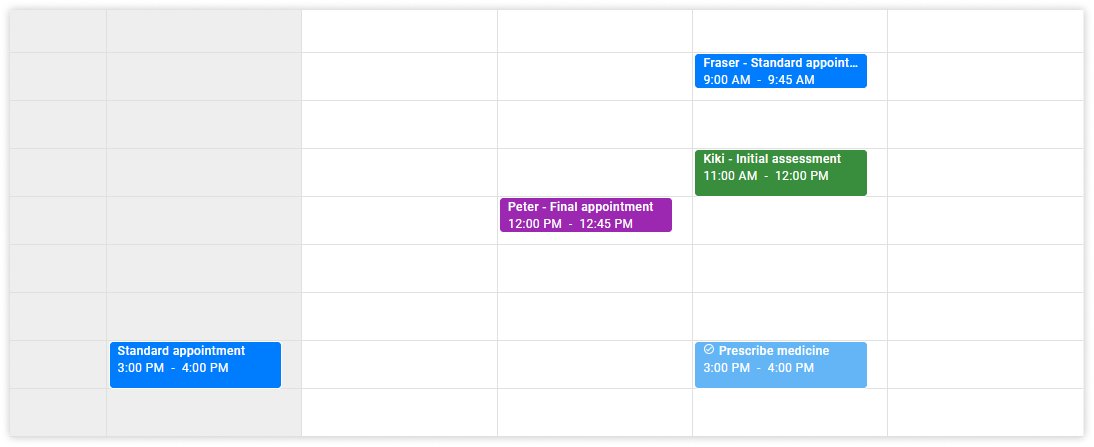
Task: Select Peter's Final appointment event
Action: (x=585, y=215)
